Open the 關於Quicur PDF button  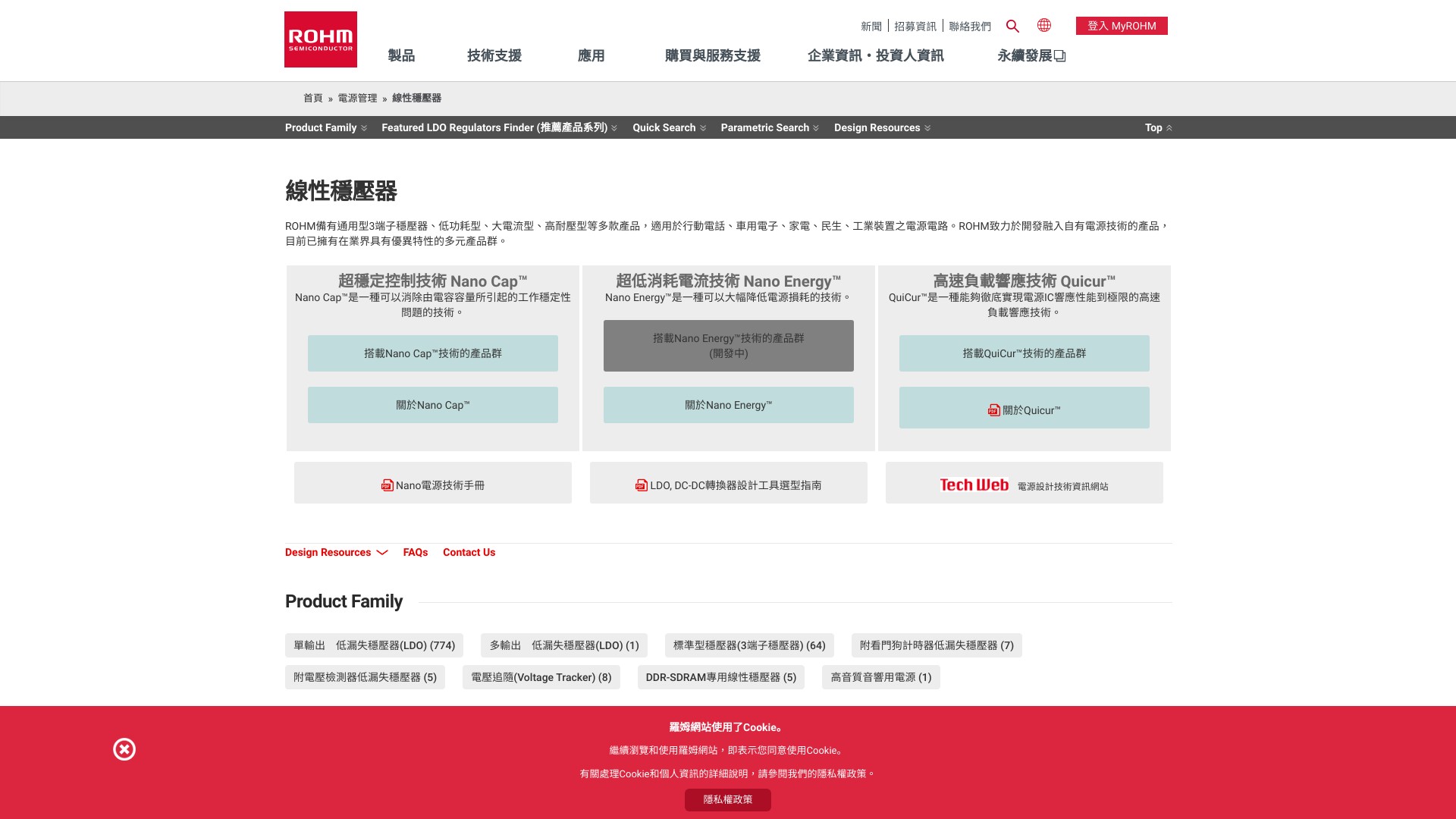pos(1024,408)
